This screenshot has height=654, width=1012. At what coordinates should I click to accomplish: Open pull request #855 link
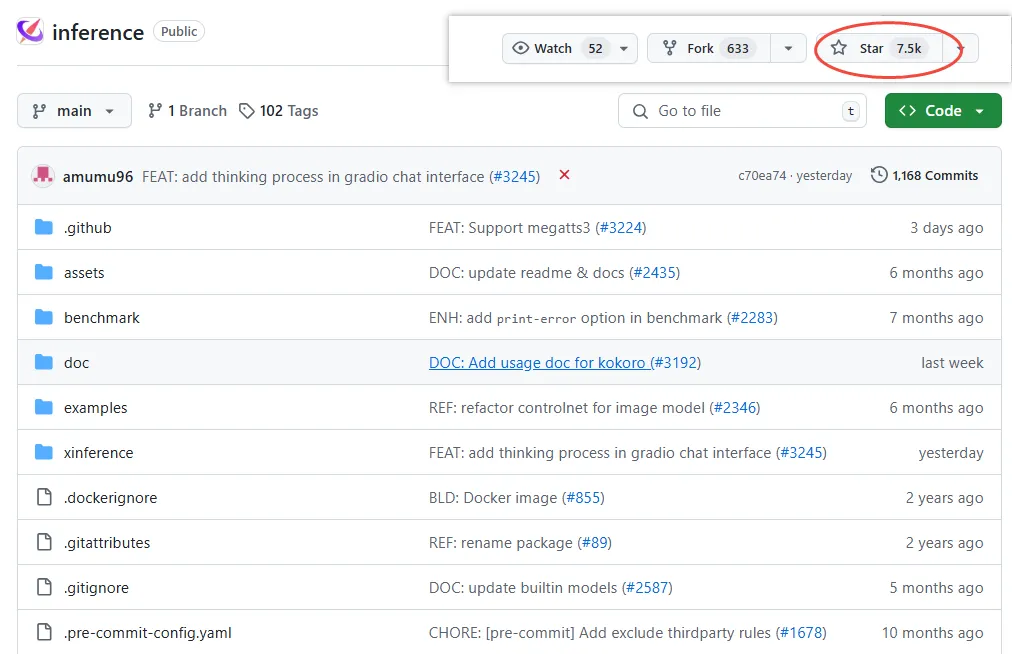pos(583,498)
